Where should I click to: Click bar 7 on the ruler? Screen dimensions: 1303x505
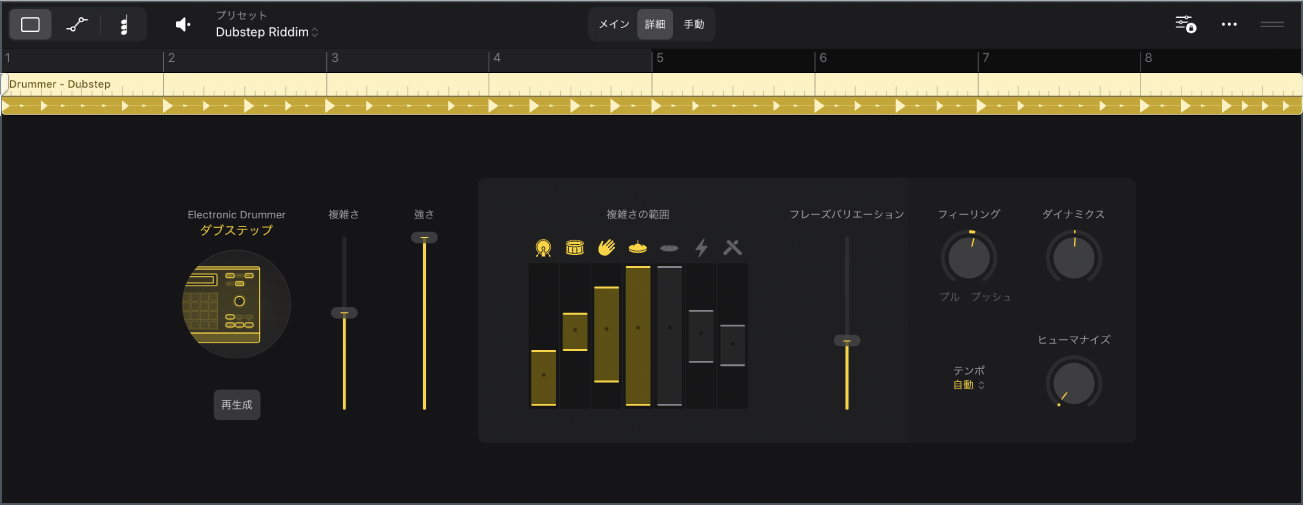point(985,58)
